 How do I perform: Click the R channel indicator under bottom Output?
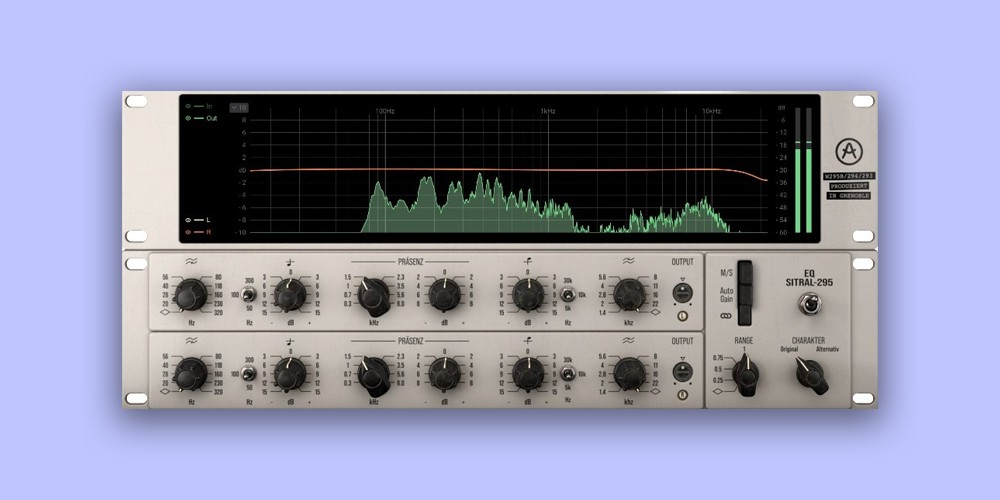pos(682,395)
